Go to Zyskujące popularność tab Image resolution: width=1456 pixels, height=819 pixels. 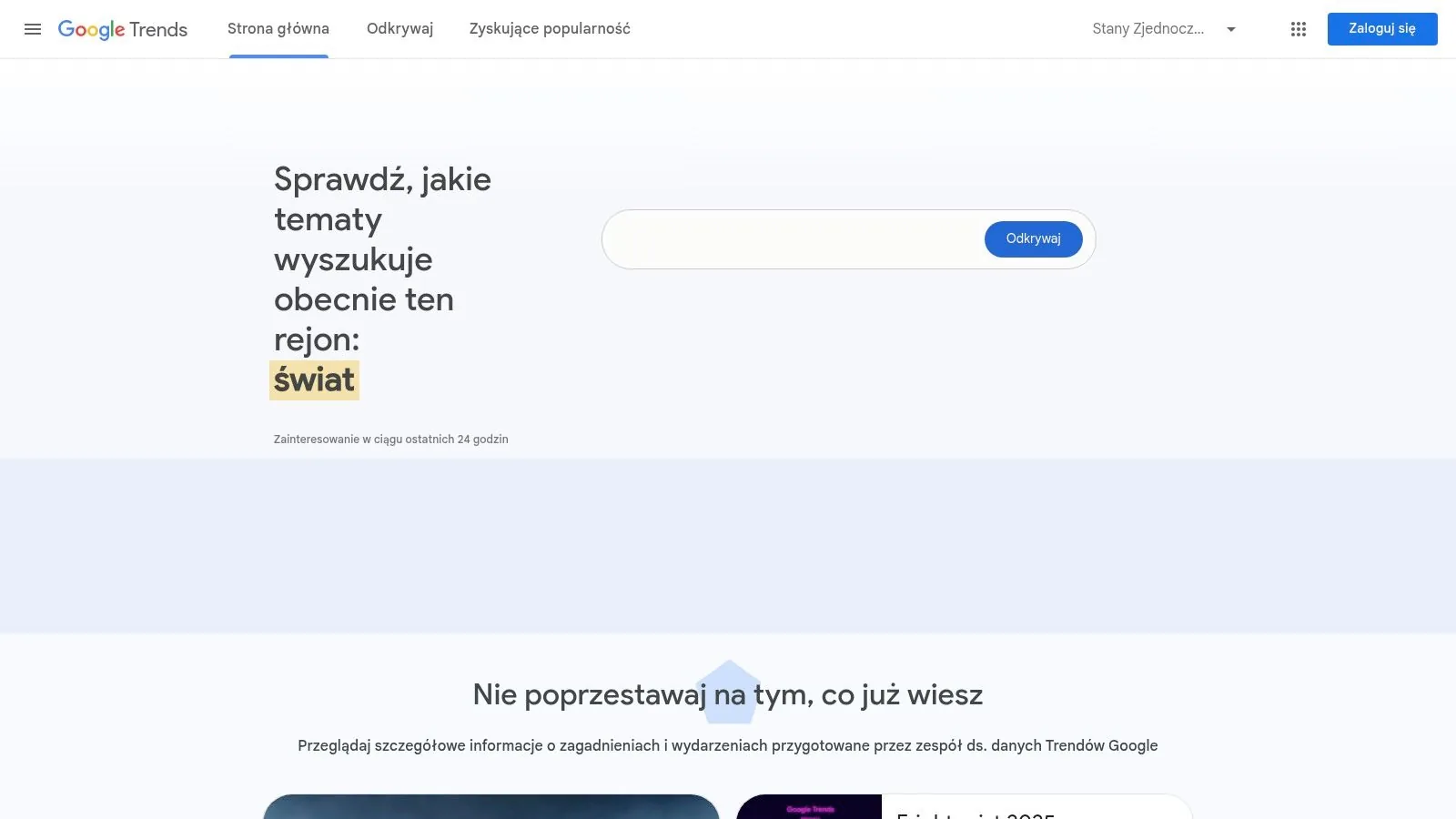pos(550,29)
